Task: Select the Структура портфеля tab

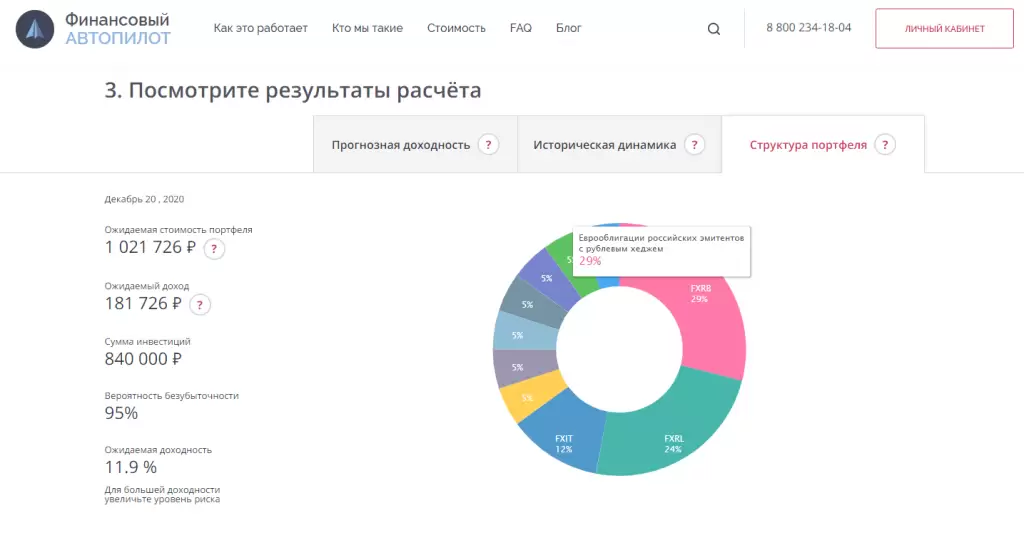Action: (808, 145)
